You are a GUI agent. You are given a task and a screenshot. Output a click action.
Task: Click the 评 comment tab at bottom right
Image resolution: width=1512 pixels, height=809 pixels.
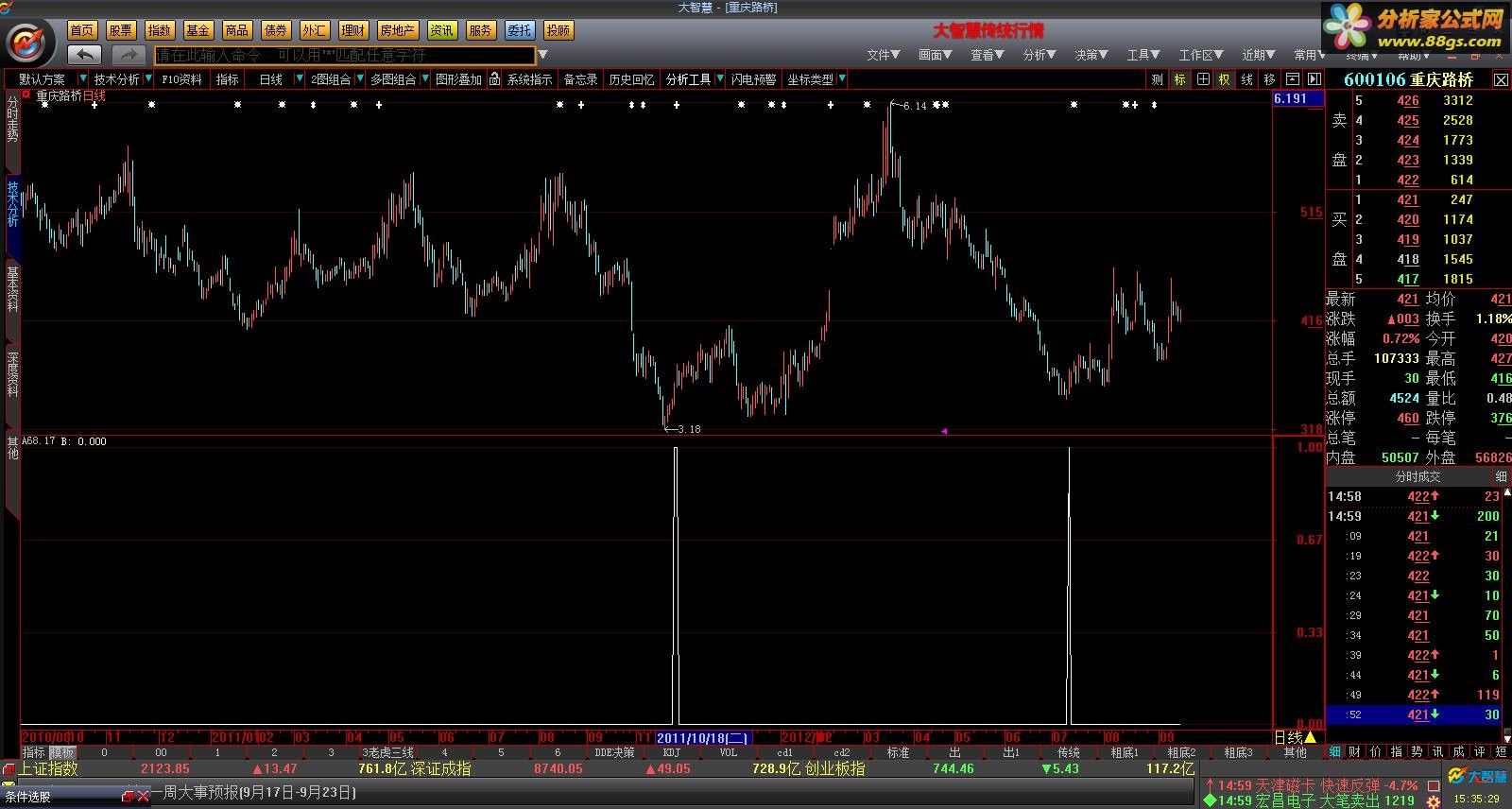tap(1480, 752)
